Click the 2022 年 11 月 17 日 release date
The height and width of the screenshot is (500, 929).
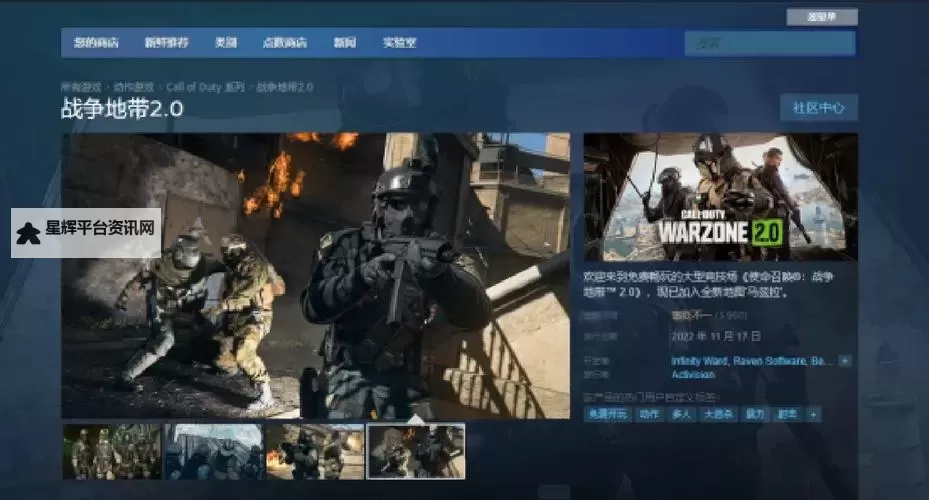coord(716,336)
